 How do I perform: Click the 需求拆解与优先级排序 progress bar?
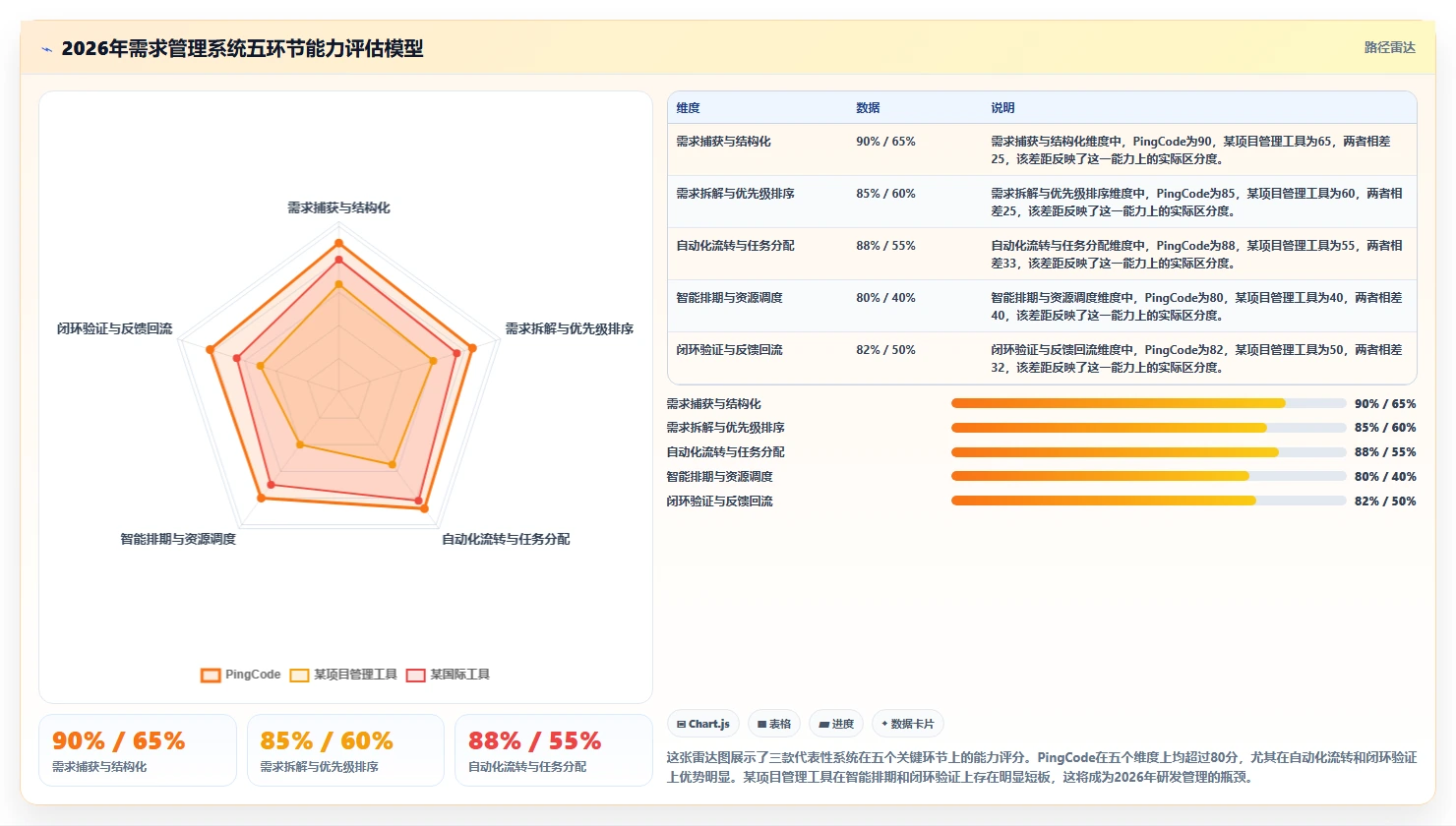click(1148, 428)
